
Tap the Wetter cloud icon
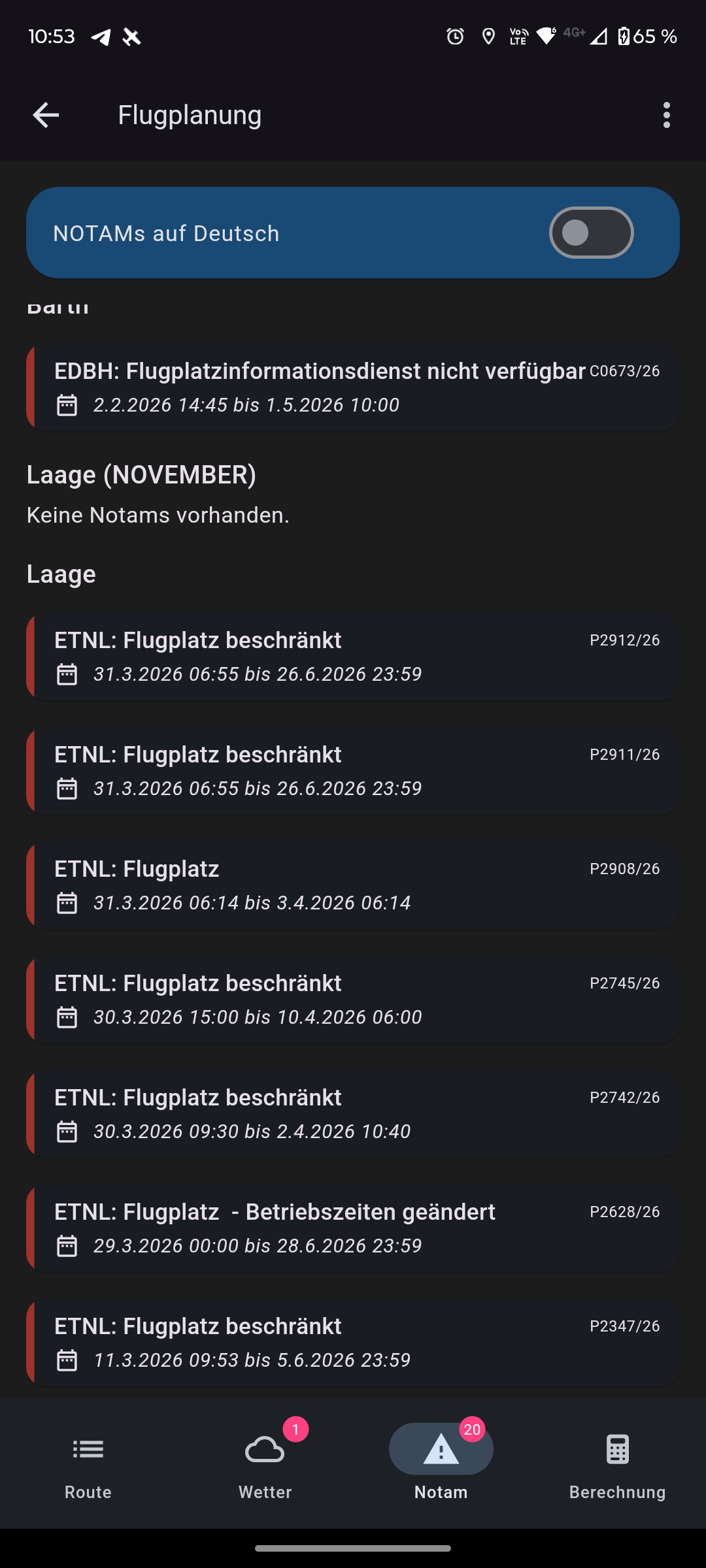(x=265, y=1449)
